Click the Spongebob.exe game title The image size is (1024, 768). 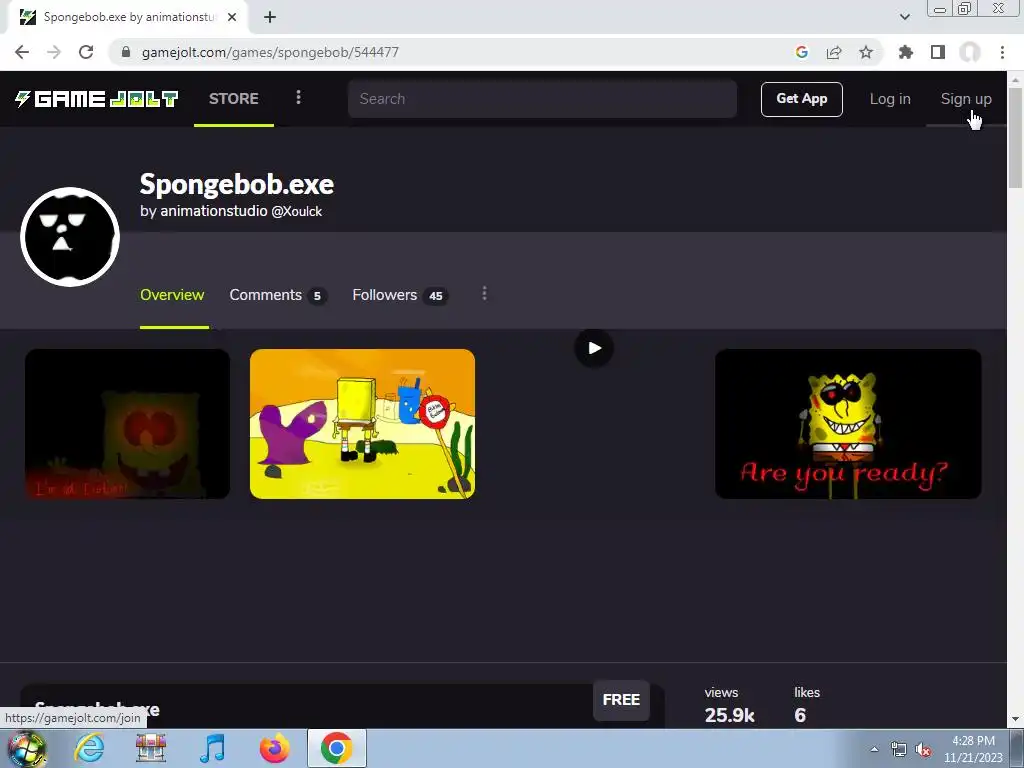coord(236,184)
